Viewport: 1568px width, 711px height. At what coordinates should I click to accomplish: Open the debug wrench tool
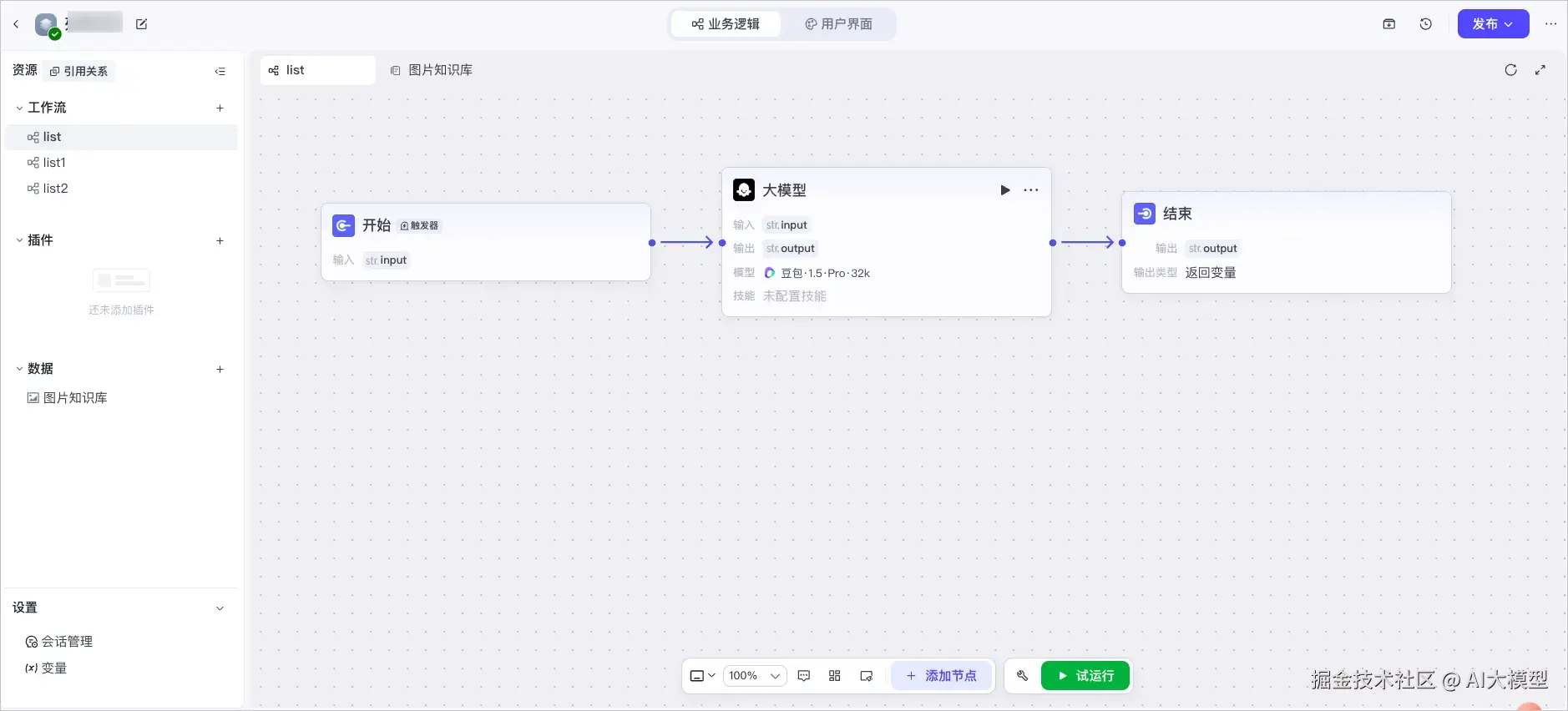coord(1022,676)
